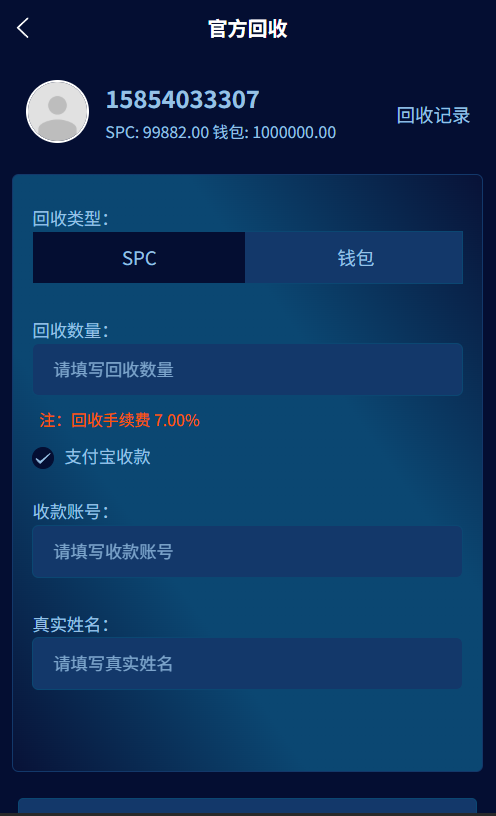
Task: Click the 支付宝收款 label text
Action: (x=108, y=457)
